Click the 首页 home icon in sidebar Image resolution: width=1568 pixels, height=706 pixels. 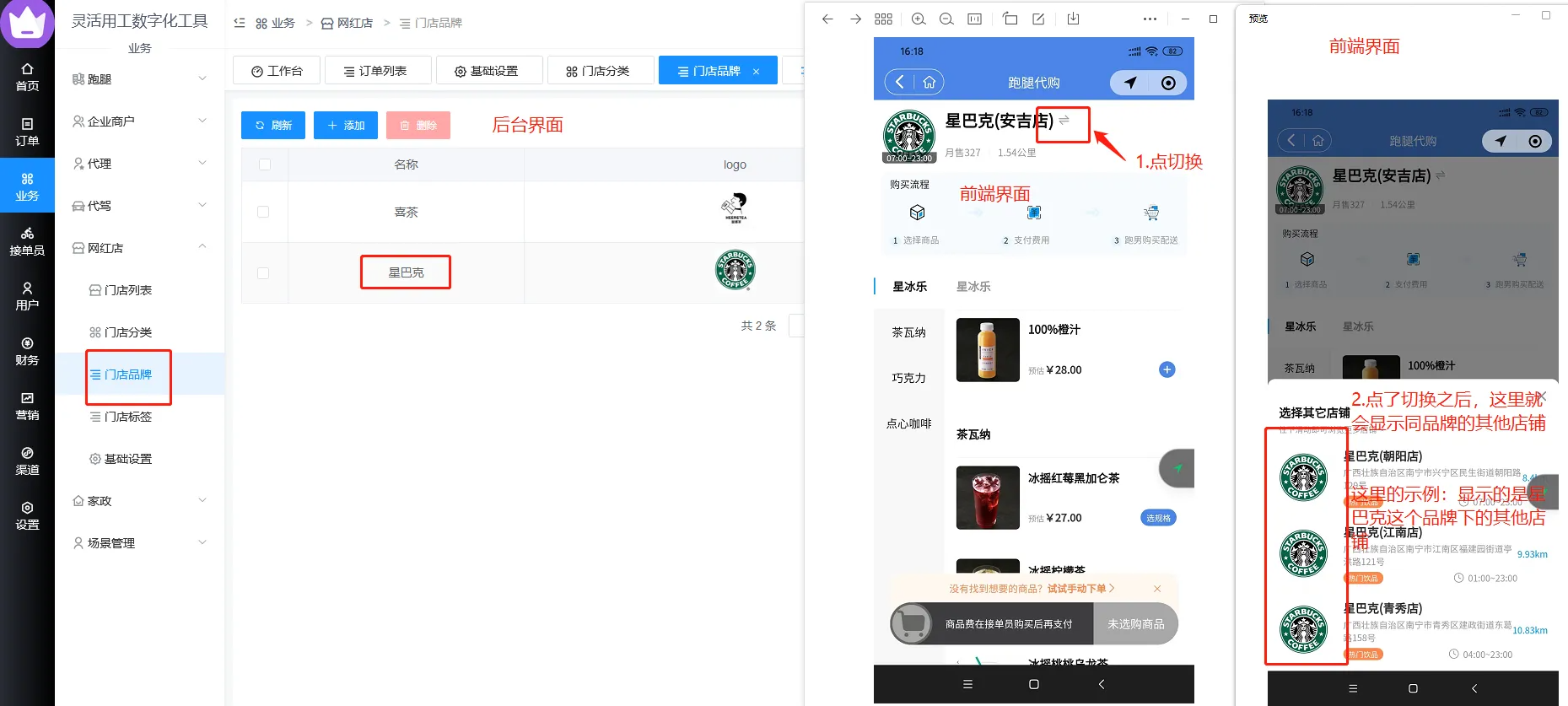click(x=27, y=76)
